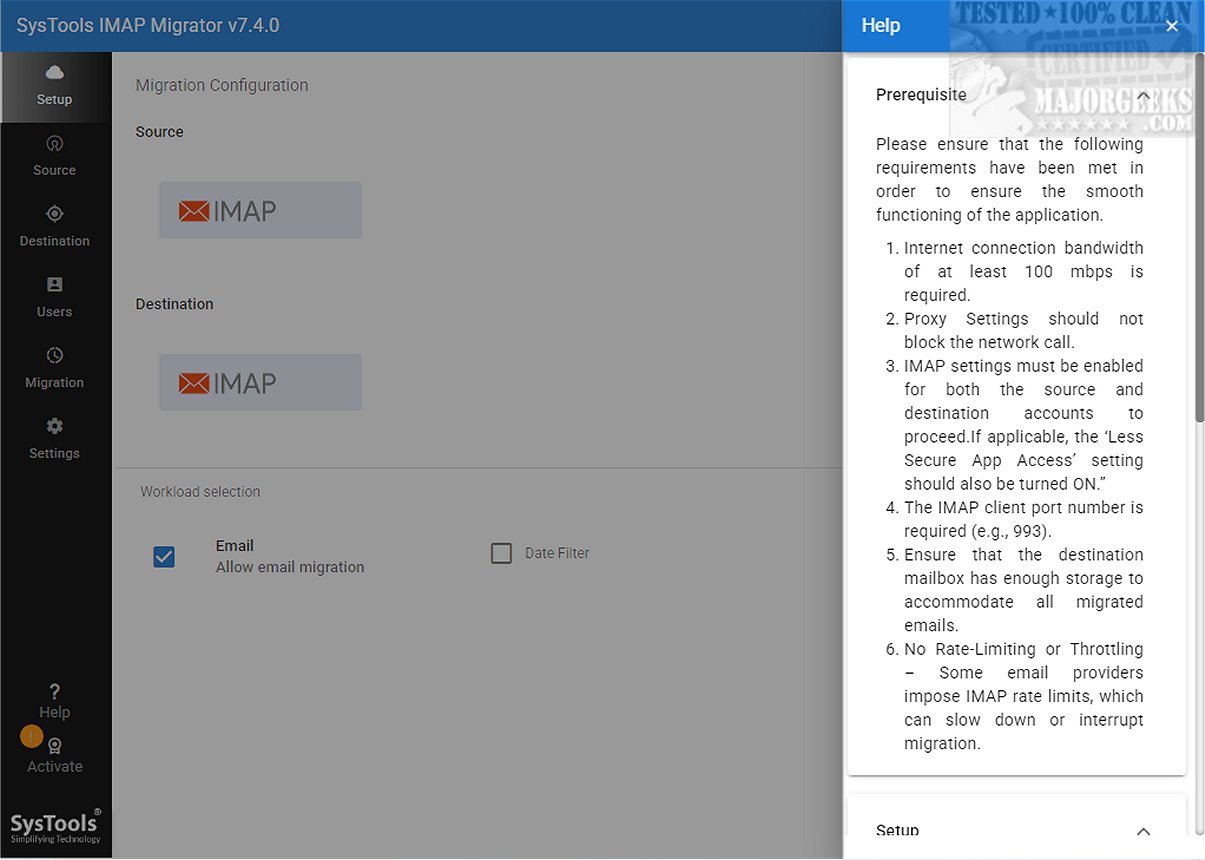Collapse the Prerequisite help section

click(x=1144, y=95)
